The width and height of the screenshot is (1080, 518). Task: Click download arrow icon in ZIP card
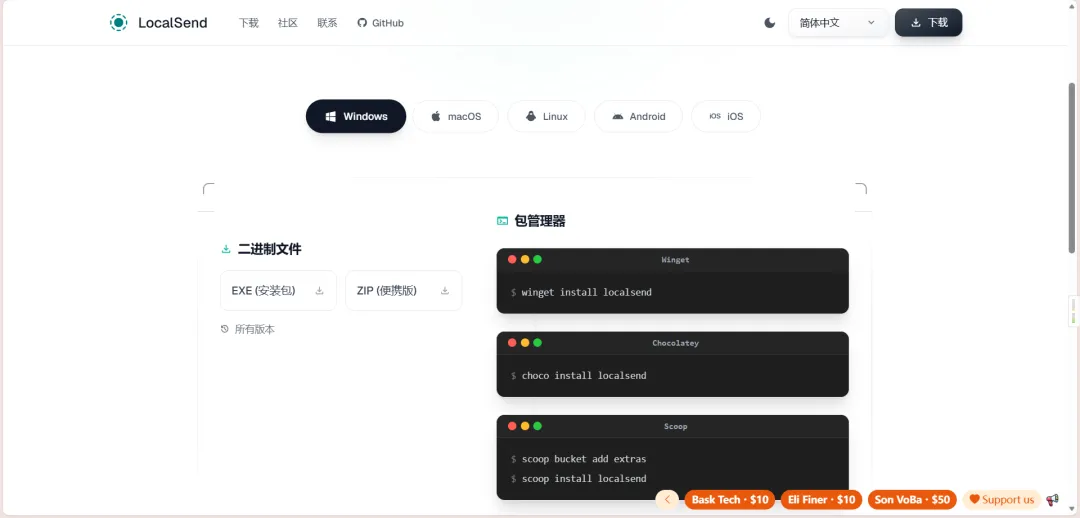pos(445,291)
